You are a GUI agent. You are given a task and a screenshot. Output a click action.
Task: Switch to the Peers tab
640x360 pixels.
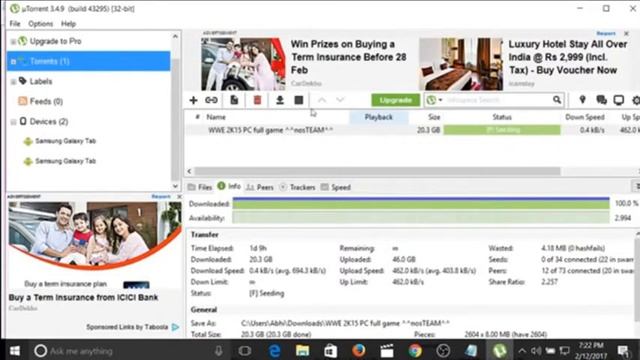tap(260, 187)
